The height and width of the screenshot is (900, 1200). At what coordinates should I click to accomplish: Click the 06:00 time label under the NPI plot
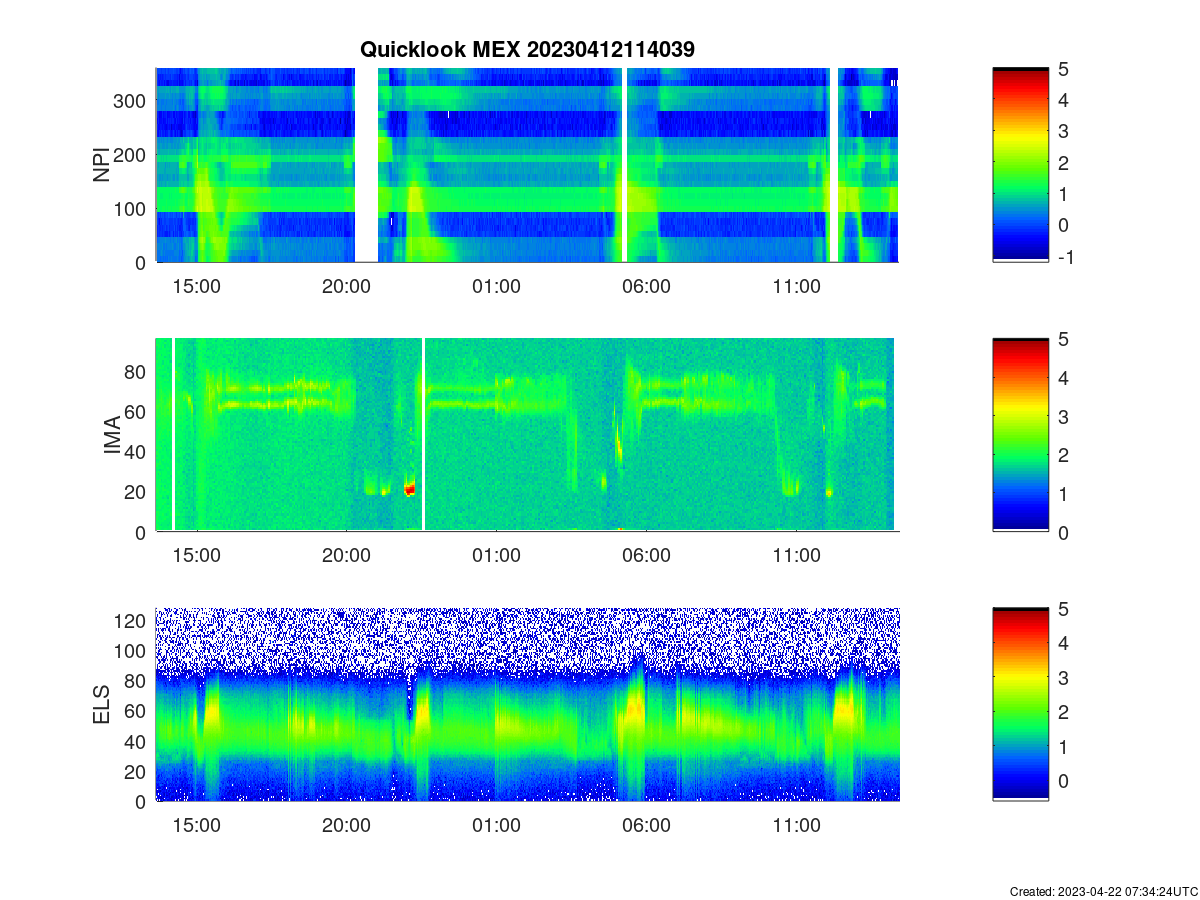(647, 286)
